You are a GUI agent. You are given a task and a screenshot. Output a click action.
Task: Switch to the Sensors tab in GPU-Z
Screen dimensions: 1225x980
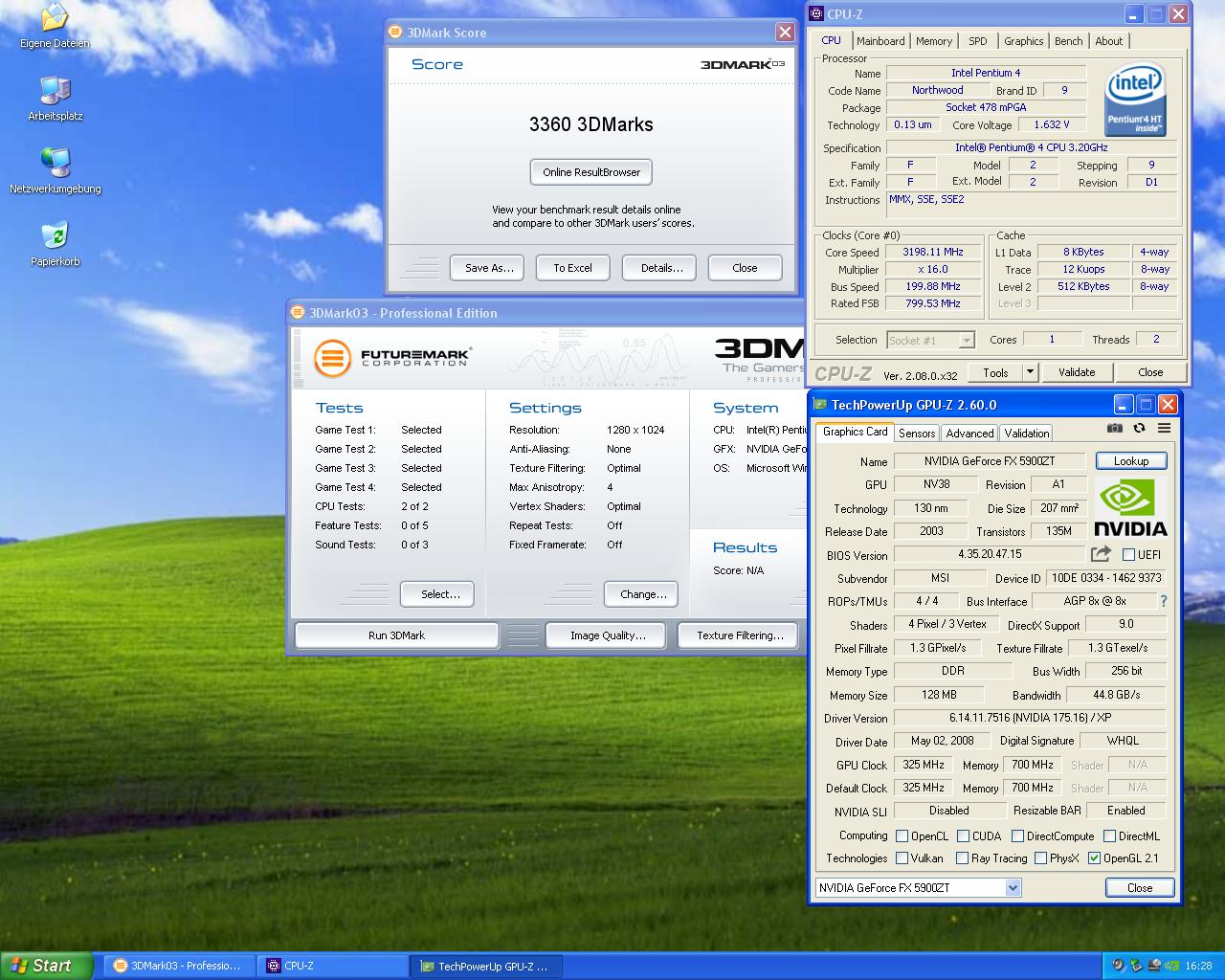tap(917, 433)
